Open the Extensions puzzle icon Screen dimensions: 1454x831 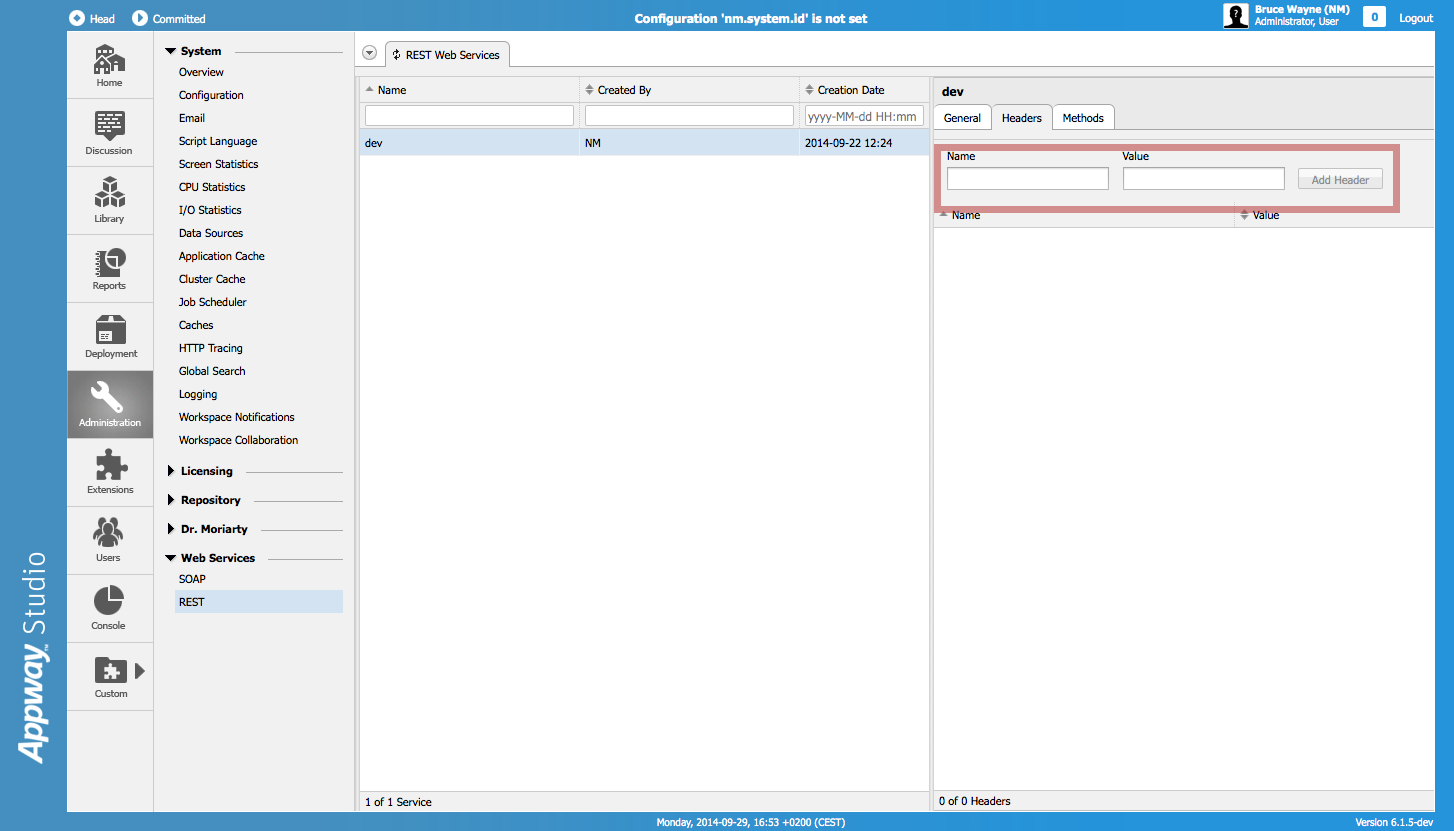pos(110,464)
